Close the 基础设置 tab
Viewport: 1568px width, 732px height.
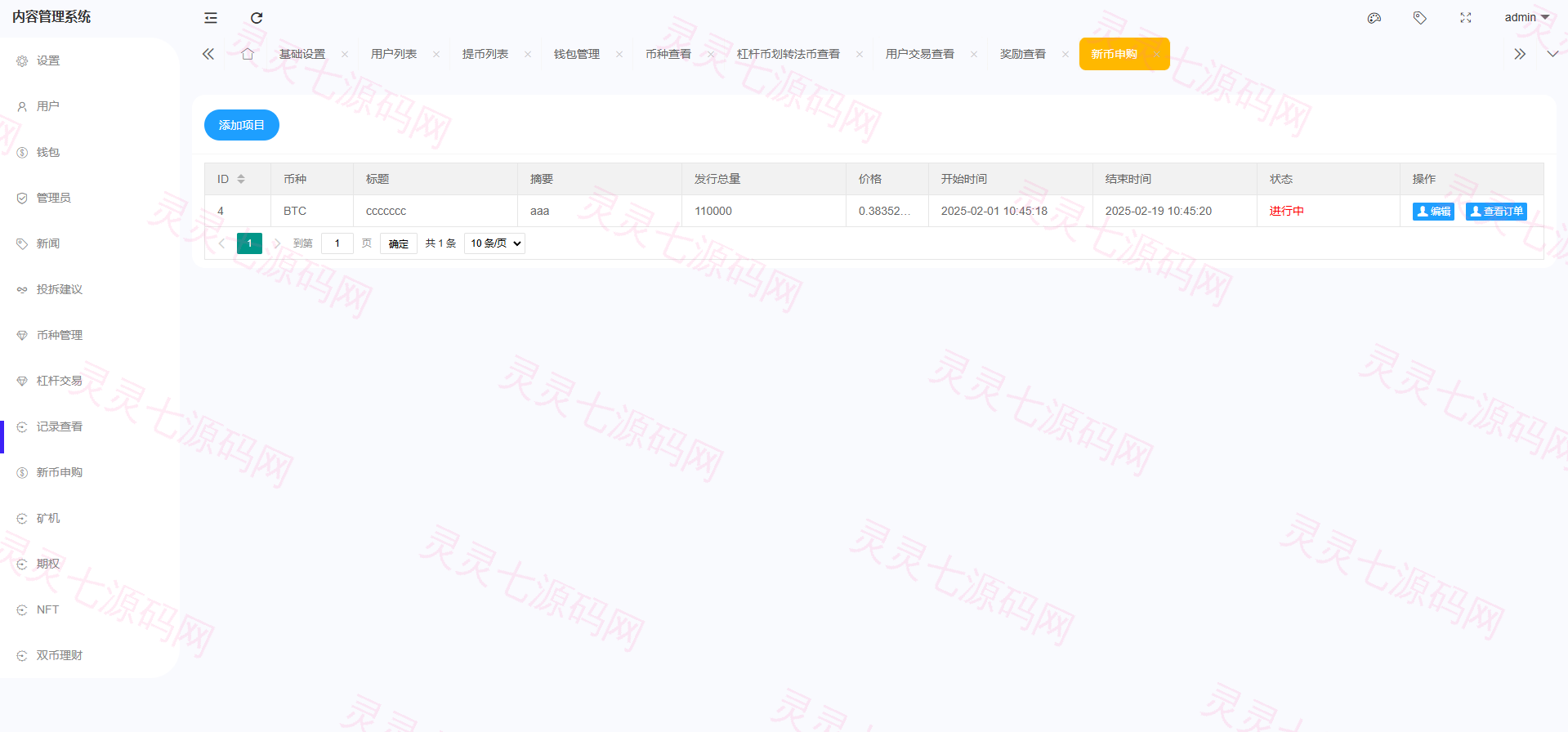pos(345,55)
